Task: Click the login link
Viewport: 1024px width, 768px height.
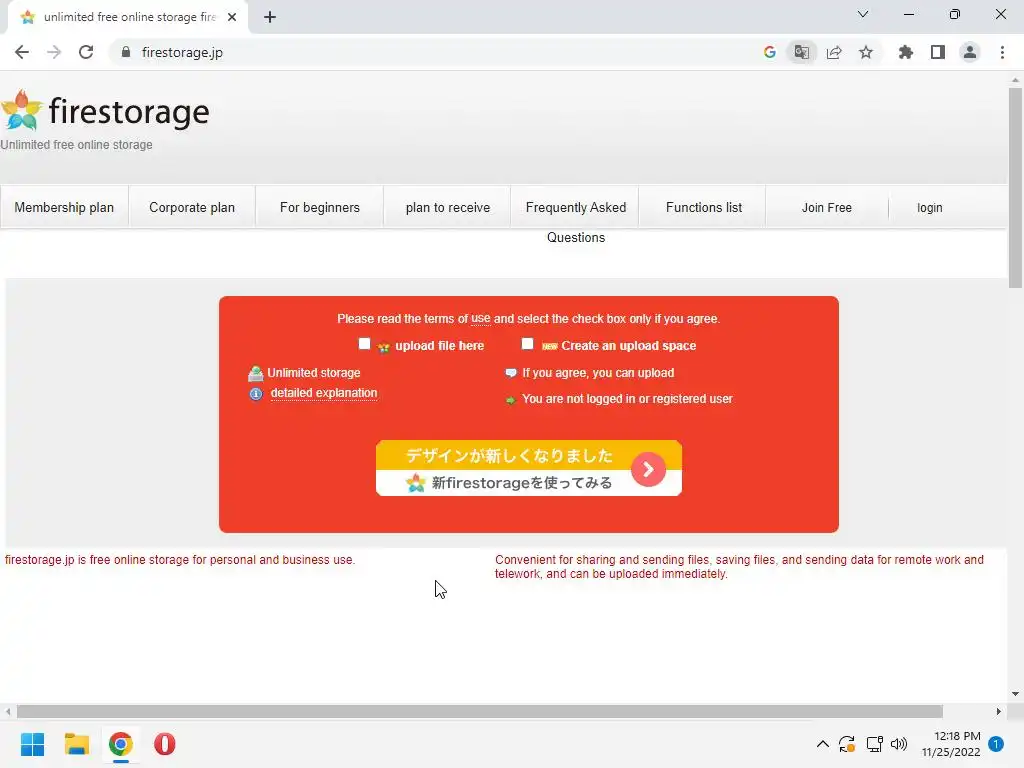Action: tap(929, 207)
